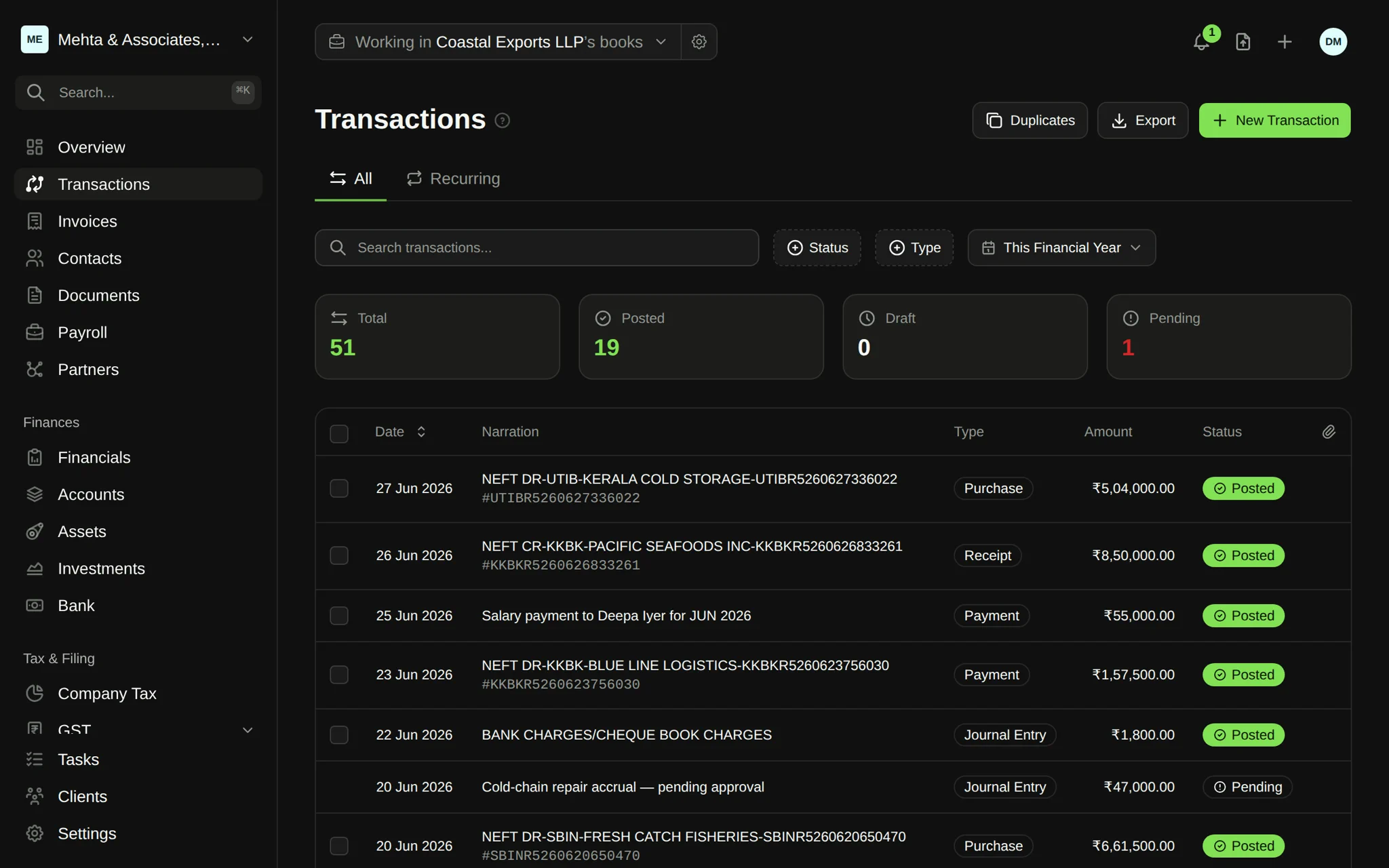Click the Pending summary card
1389x868 pixels.
[x=1228, y=336]
